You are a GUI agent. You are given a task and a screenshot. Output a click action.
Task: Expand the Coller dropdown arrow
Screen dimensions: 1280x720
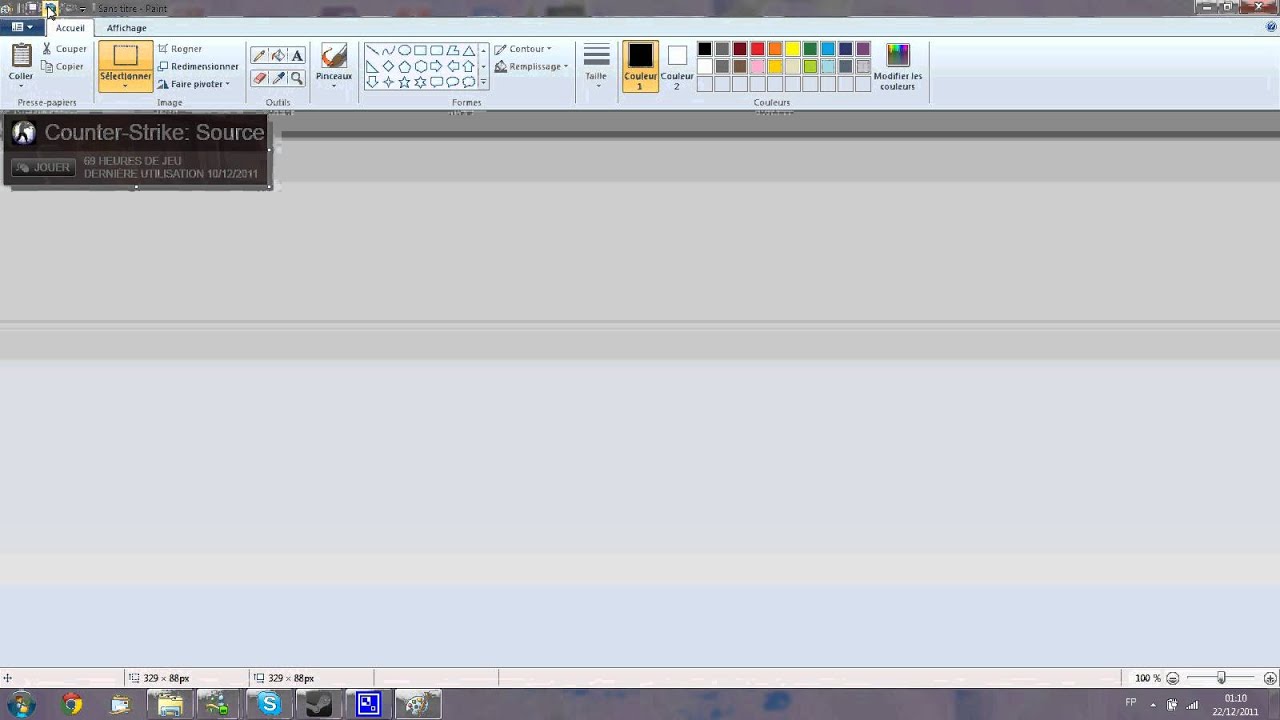21,86
